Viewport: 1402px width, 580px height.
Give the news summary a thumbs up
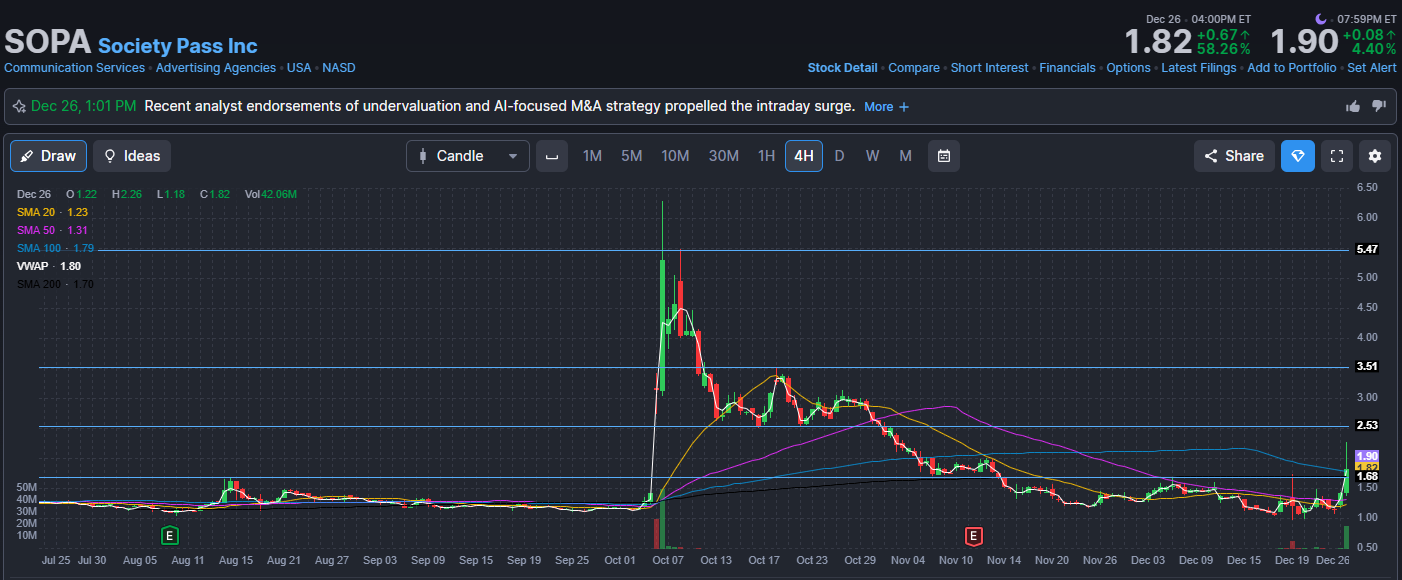click(x=1353, y=106)
